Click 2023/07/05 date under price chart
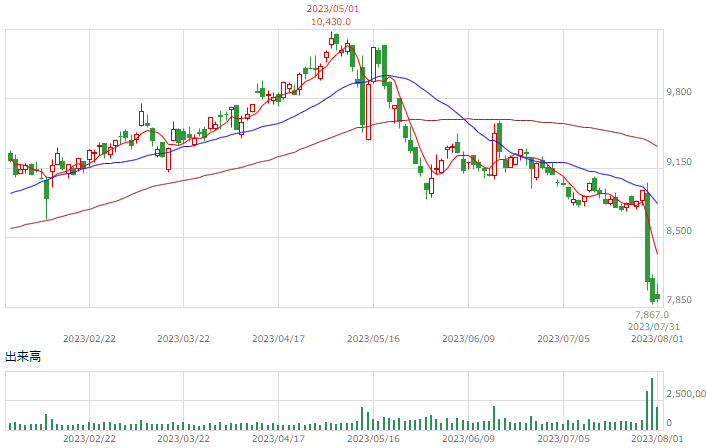The width and height of the screenshot is (706, 448). 563,339
